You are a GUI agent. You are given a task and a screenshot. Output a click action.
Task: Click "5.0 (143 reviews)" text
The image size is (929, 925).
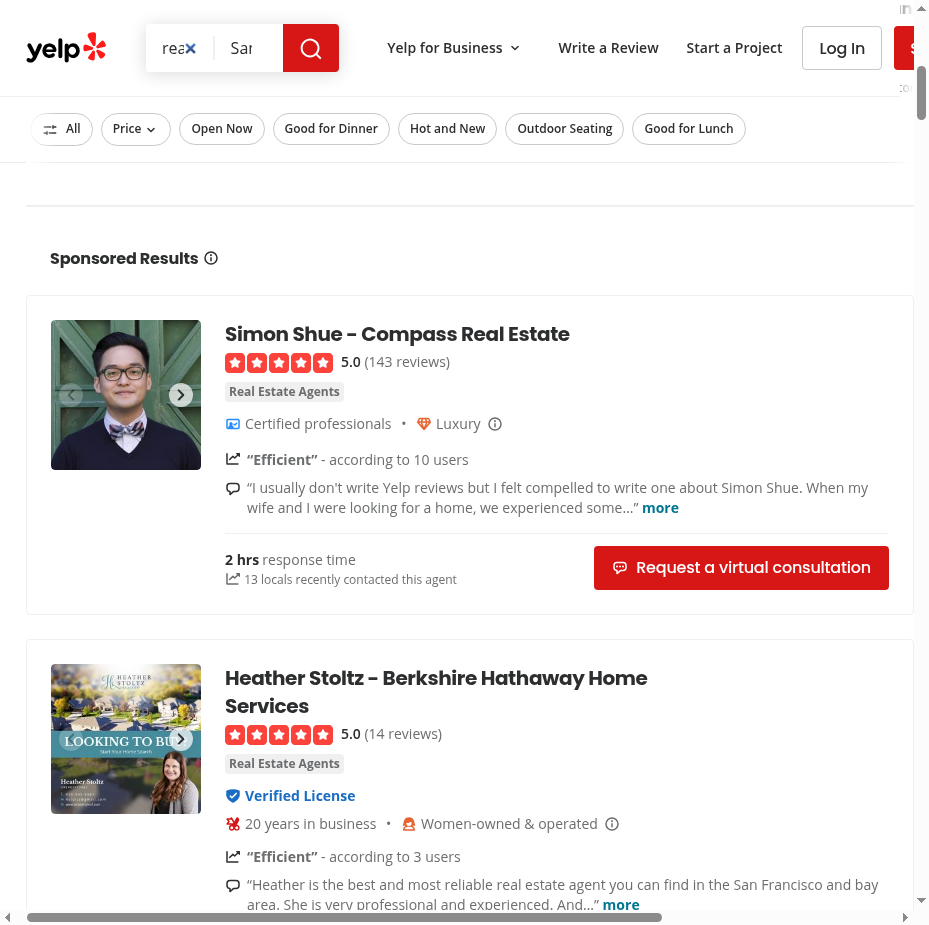pyautogui.click(x=395, y=362)
